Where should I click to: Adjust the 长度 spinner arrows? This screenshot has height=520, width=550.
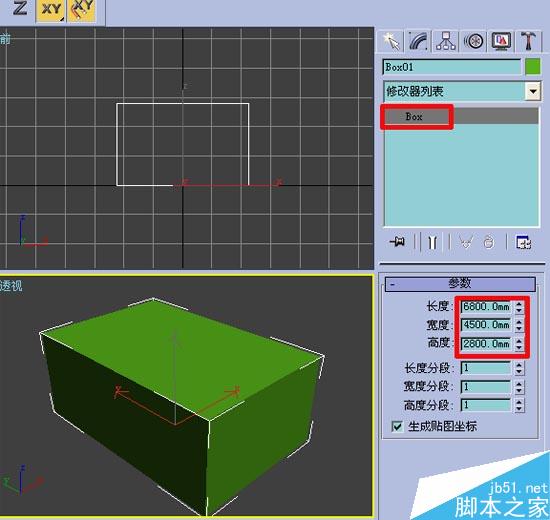519,307
